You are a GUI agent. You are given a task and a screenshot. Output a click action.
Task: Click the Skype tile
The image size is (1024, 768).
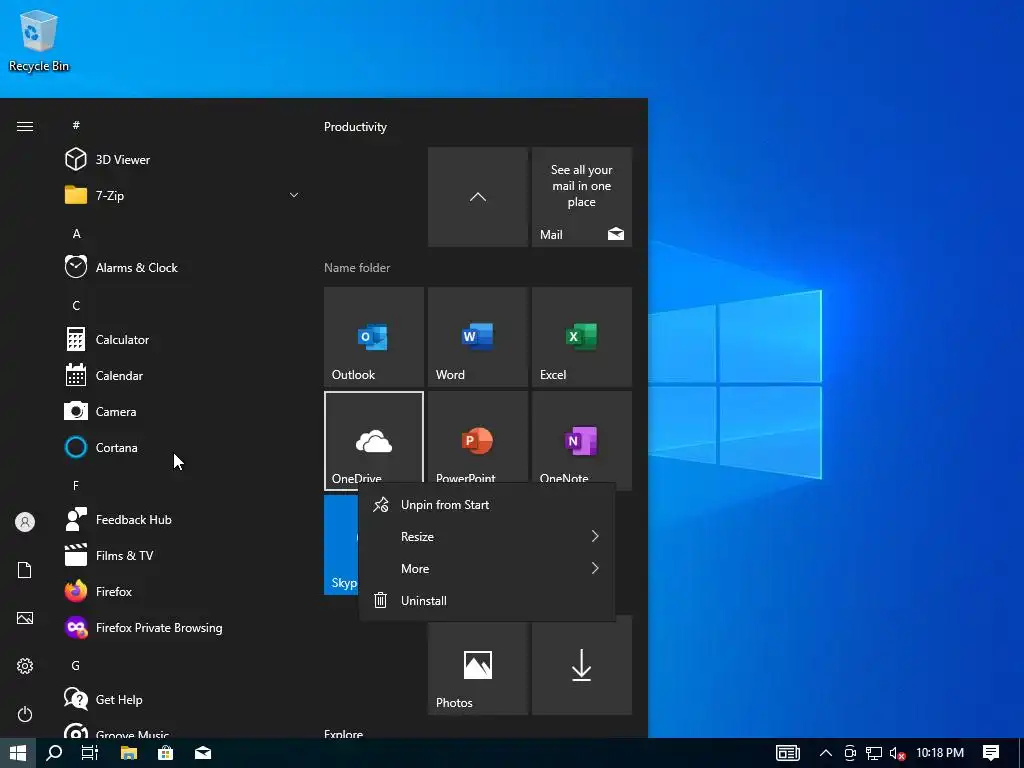[x=341, y=545]
